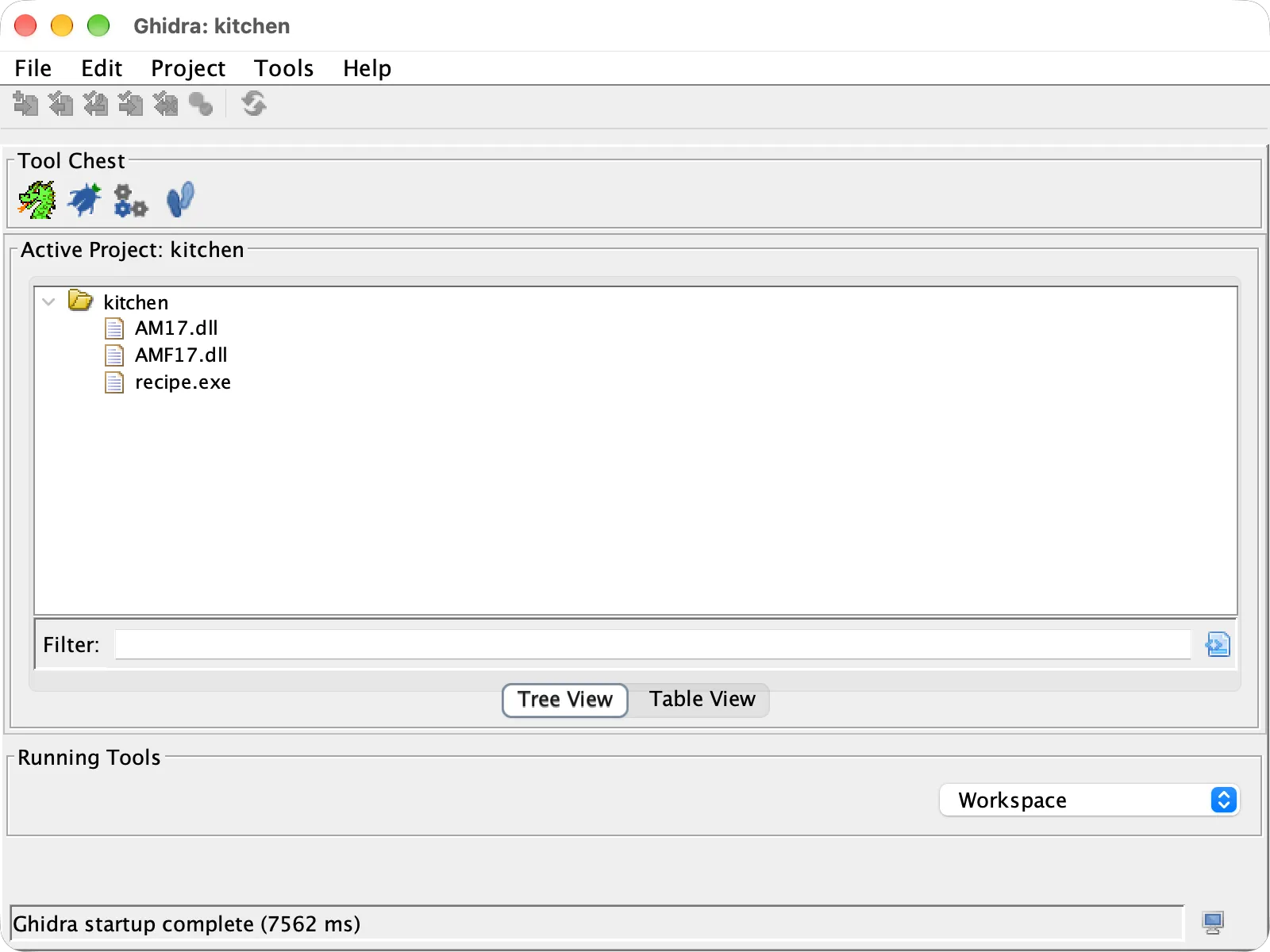
Task: Select the kitchen folder label
Action: click(x=136, y=302)
